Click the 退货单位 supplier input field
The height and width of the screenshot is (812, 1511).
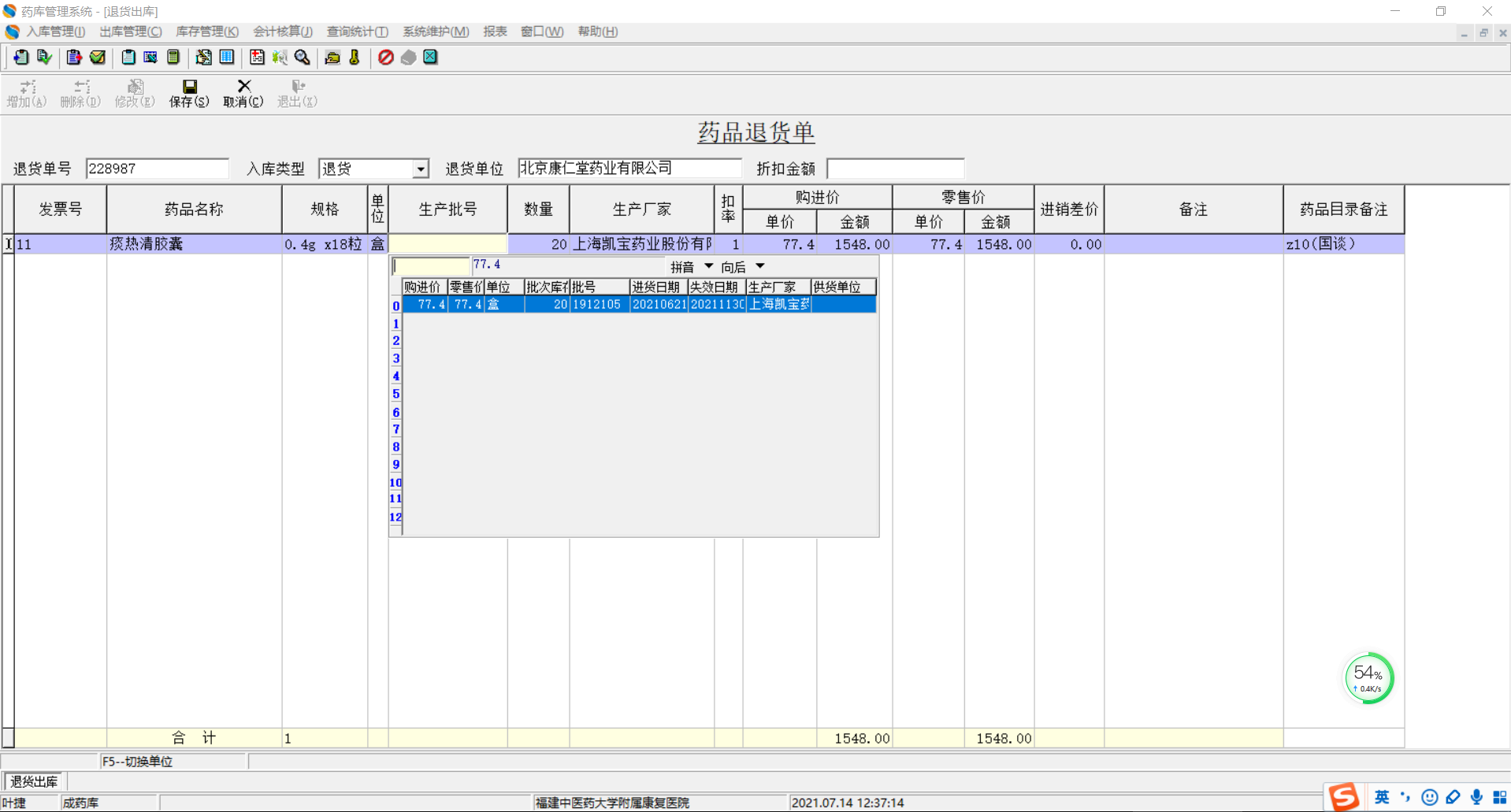click(629, 169)
